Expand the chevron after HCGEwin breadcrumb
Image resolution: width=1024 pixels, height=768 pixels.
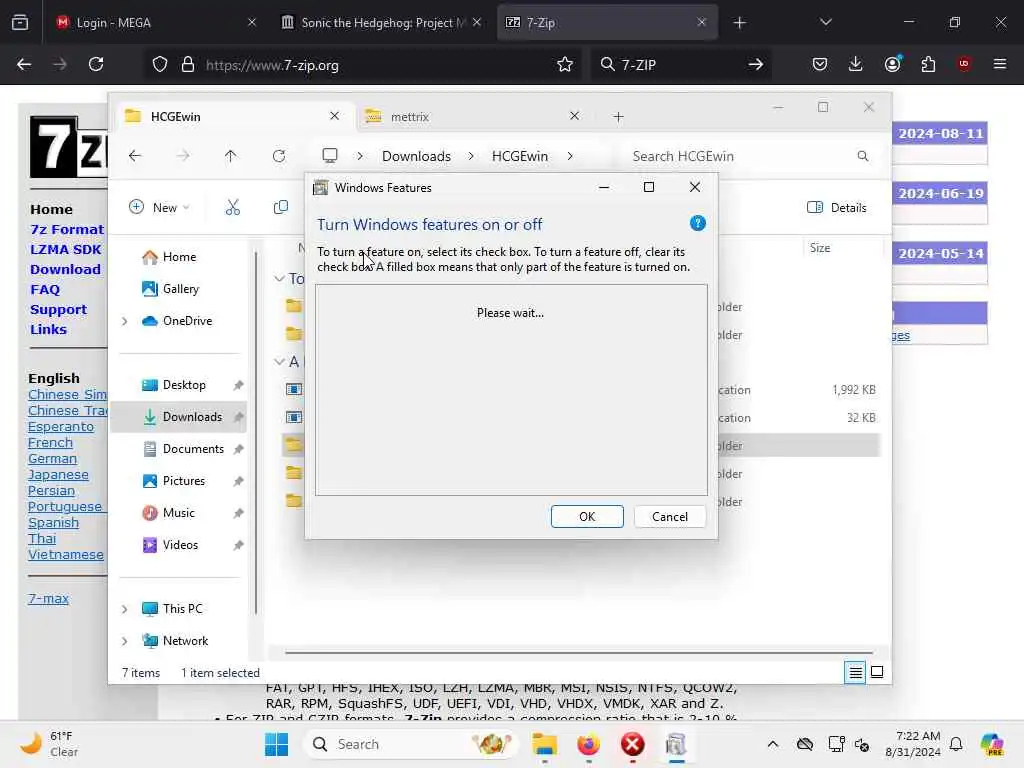click(x=570, y=156)
